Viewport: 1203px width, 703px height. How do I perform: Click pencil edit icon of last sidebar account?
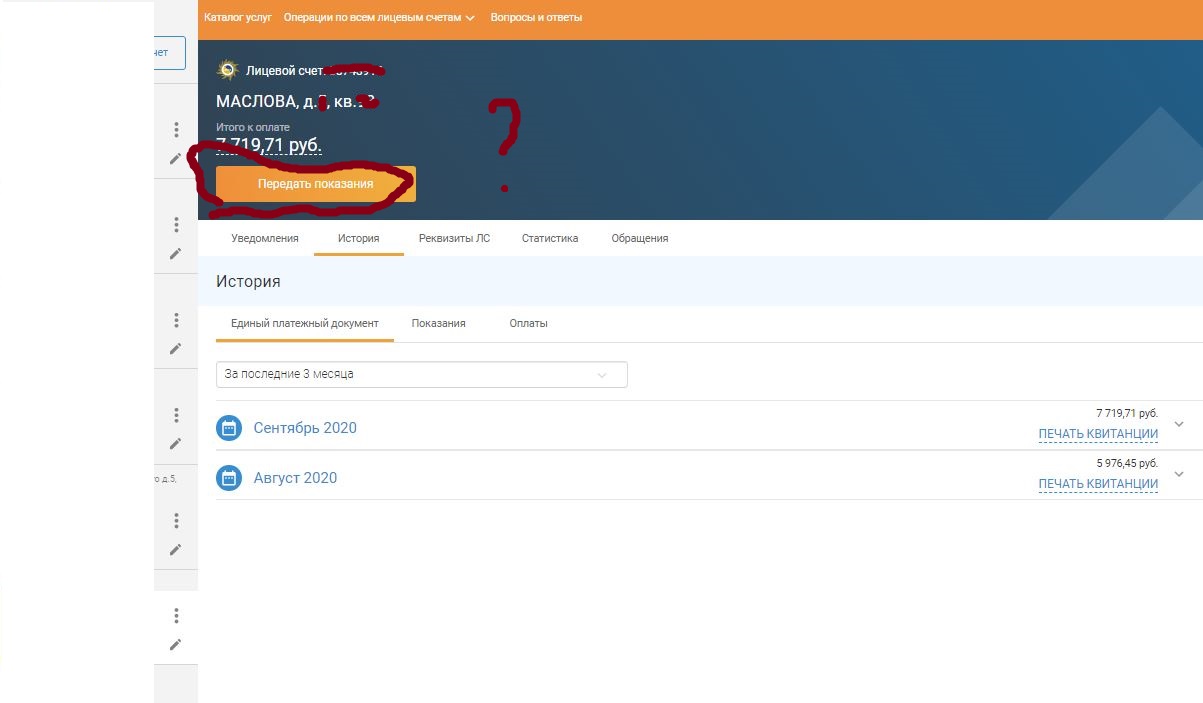pos(176,644)
